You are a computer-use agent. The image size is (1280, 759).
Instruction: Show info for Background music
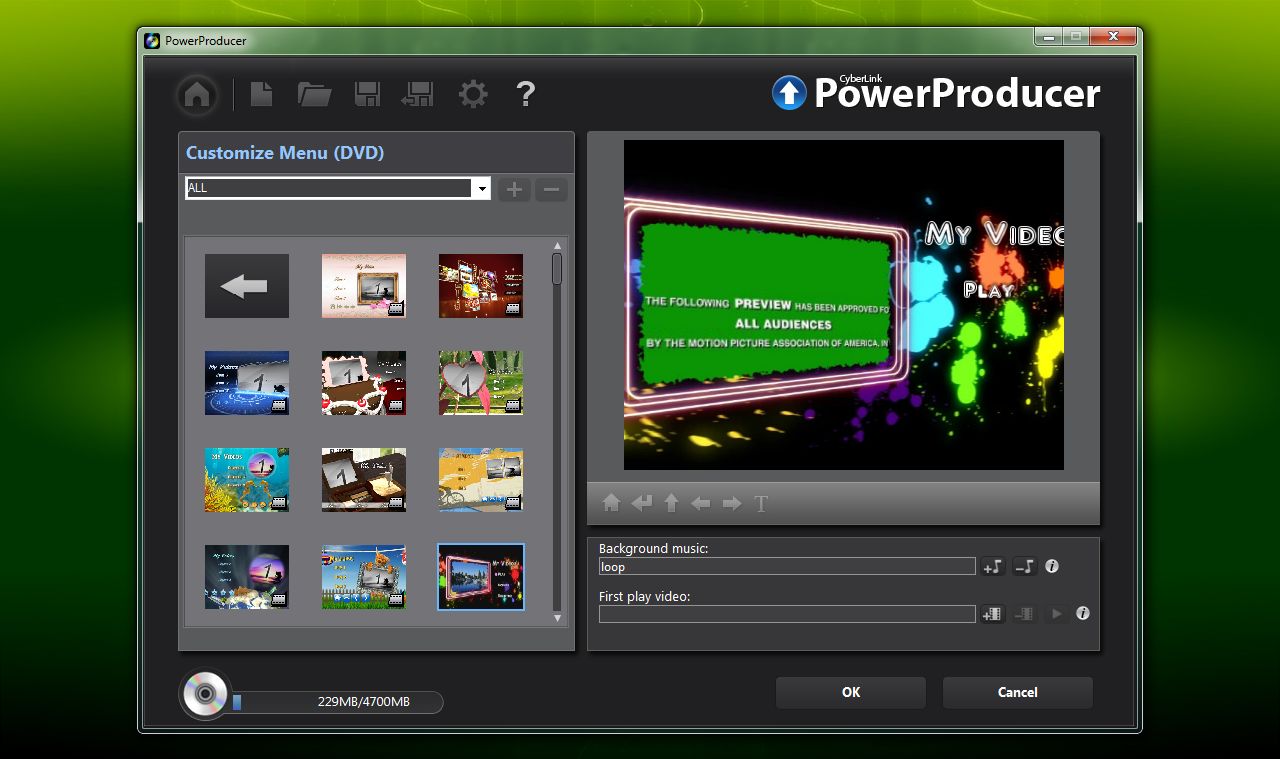click(1052, 566)
